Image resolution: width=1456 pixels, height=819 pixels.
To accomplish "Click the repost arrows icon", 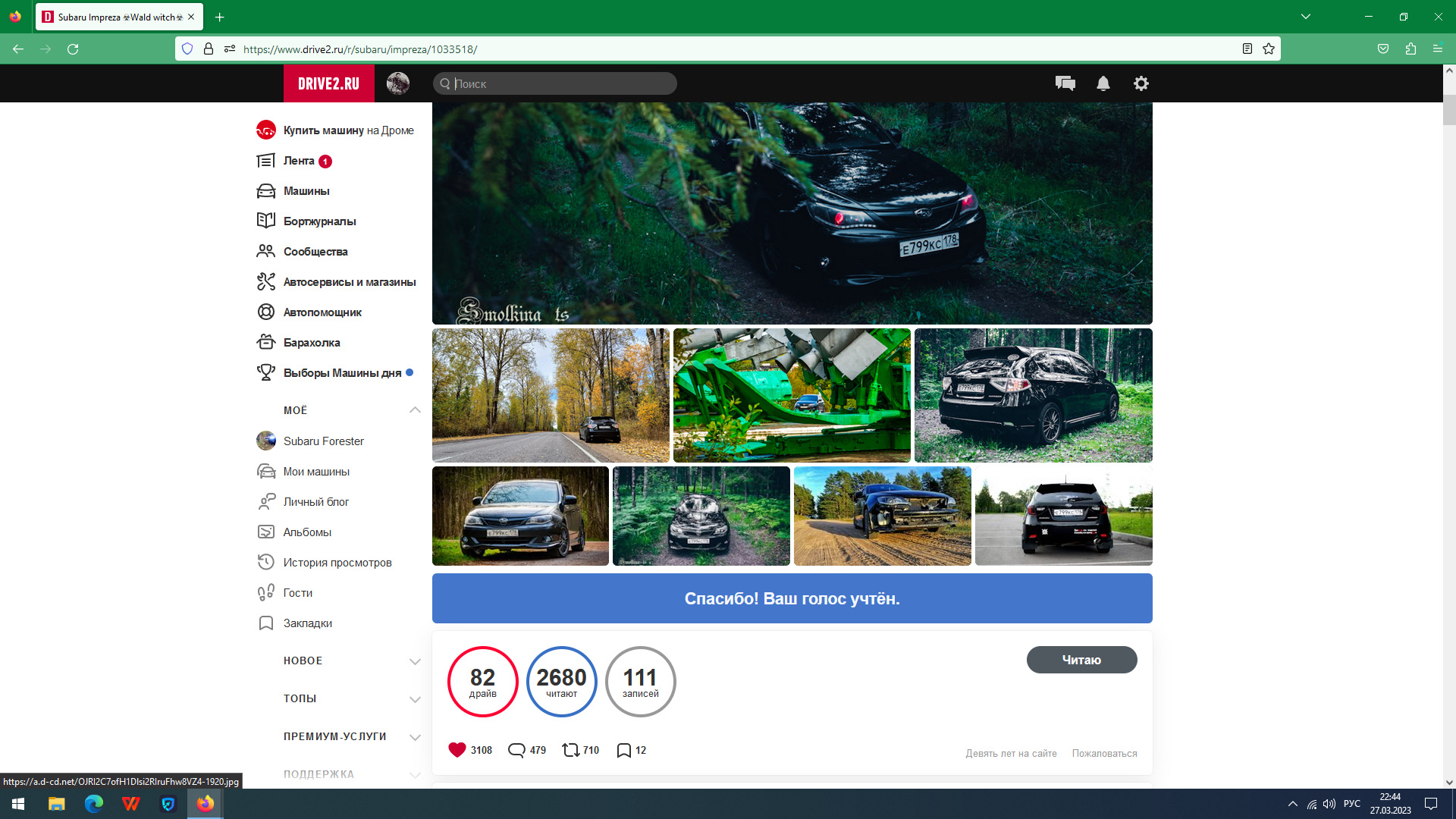I will [x=570, y=750].
